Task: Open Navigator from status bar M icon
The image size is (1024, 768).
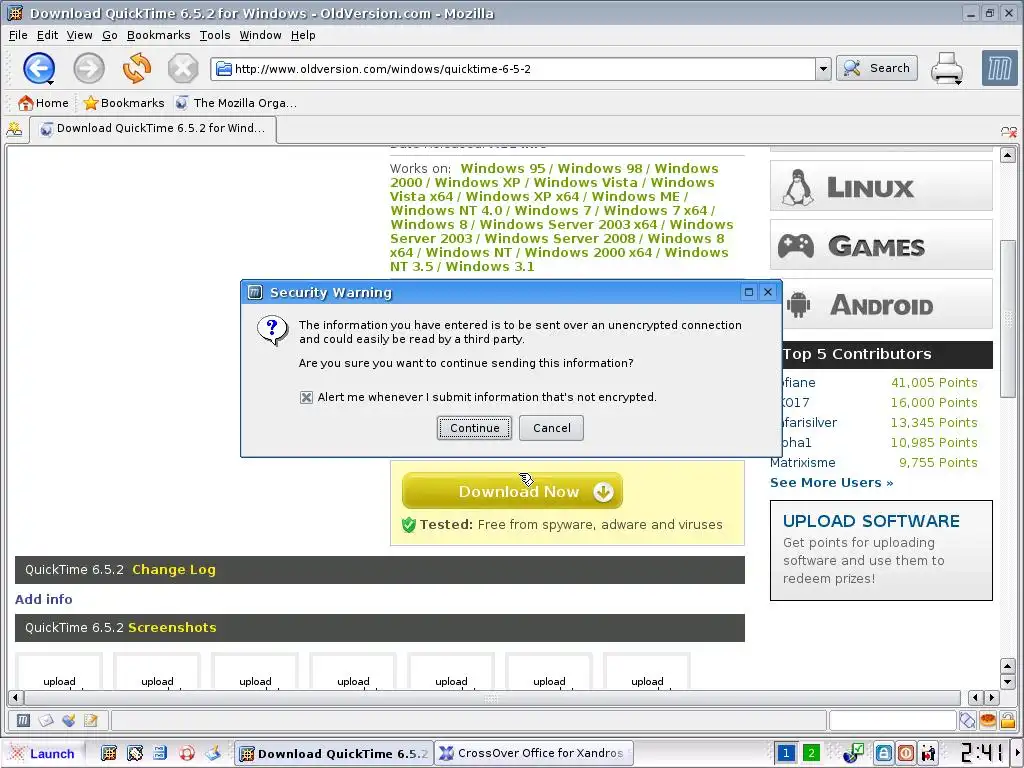Action: click(23, 720)
